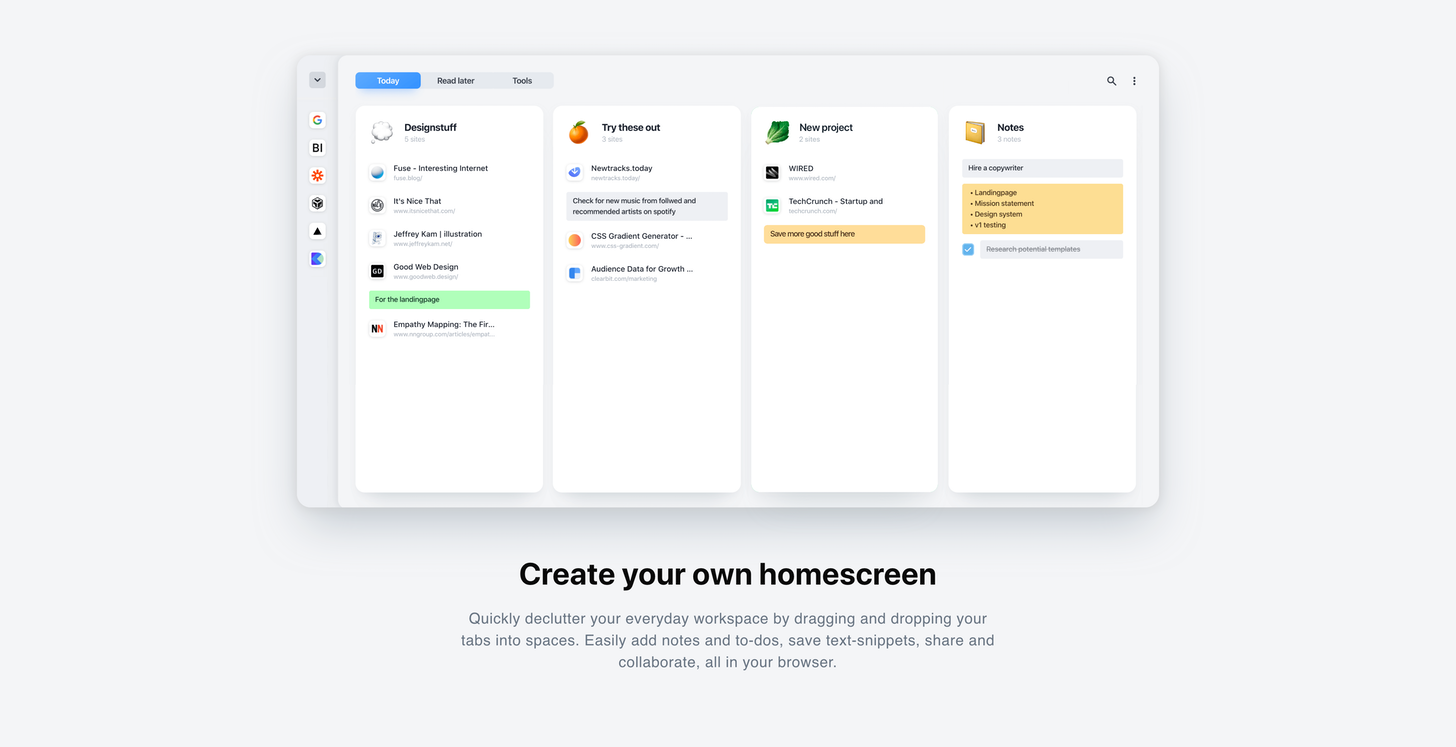The height and width of the screenshot is (747, 1456).
Task: Open the WIRED site link
Action: pyautogui.click(x=801, y=169)
